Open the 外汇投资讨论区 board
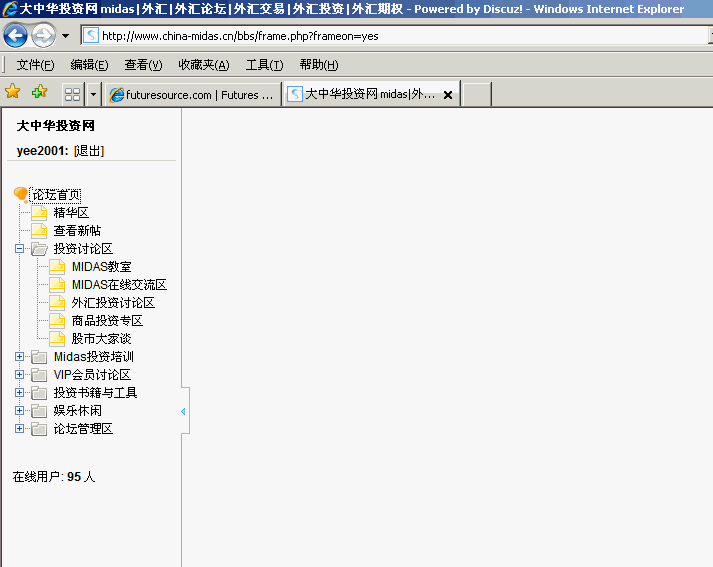 tap(113, 302)
